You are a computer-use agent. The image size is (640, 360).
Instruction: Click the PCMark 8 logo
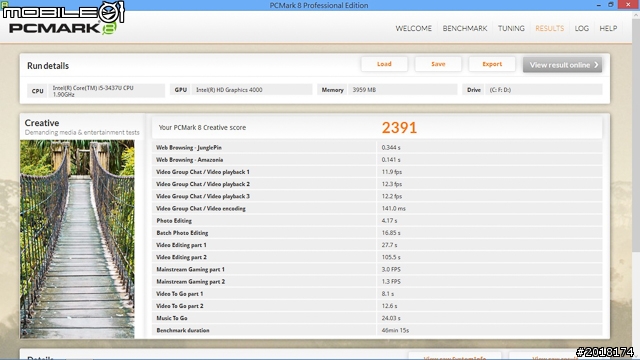point(62,28)
